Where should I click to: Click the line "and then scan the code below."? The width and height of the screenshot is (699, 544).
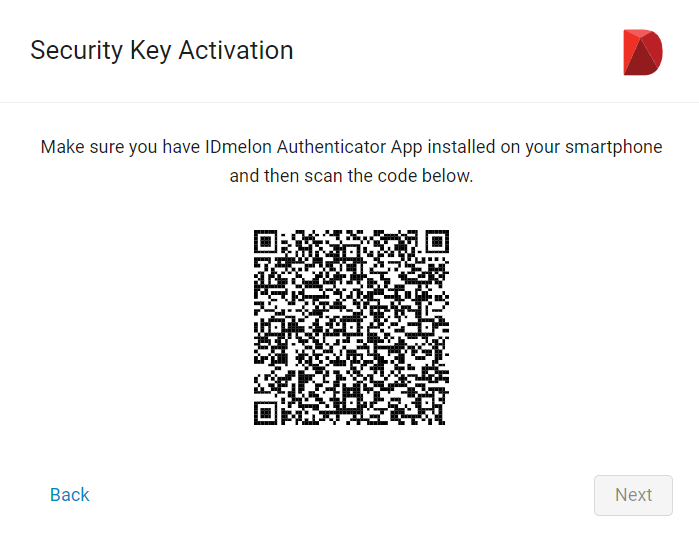[351, 176]
